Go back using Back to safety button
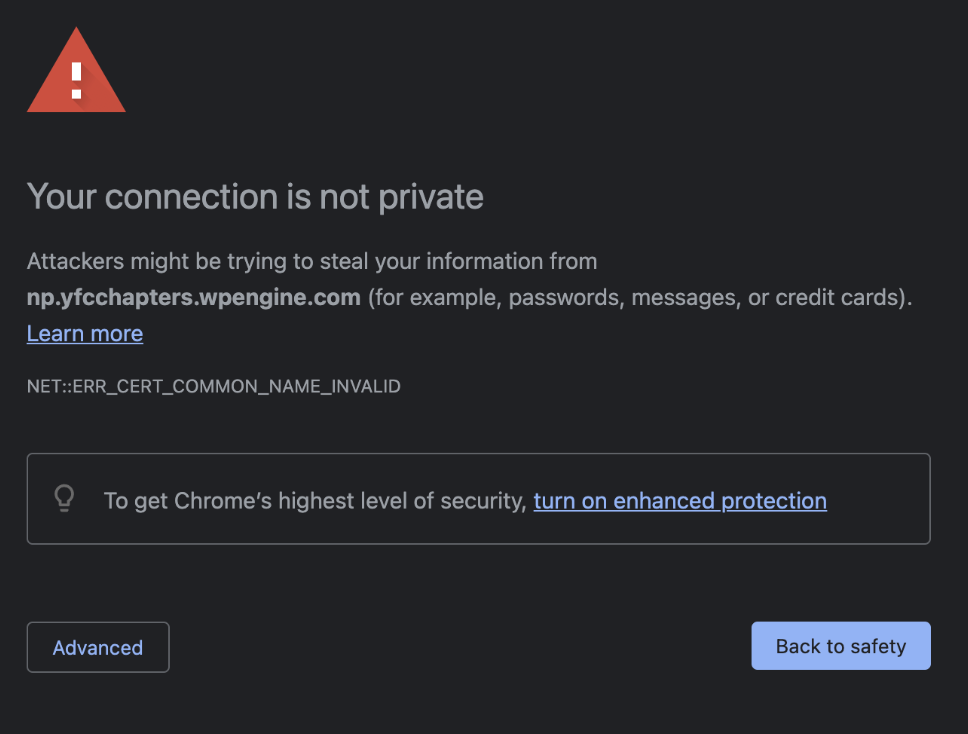Viewport: 968px width, 734px height. 841,646
